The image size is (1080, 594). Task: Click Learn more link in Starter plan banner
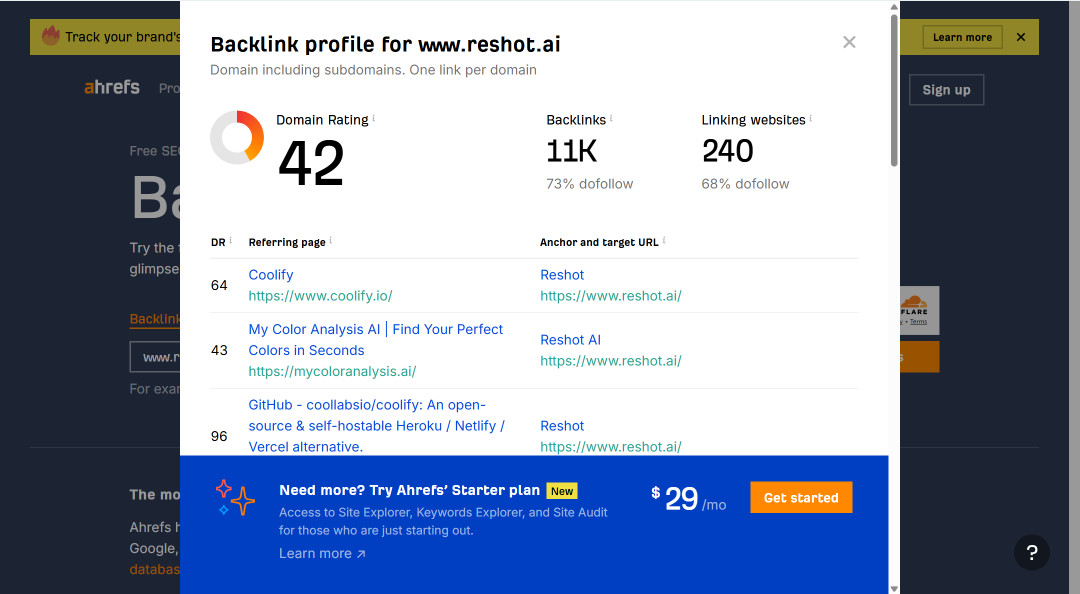pyautogui.click(x=322, y=553)
